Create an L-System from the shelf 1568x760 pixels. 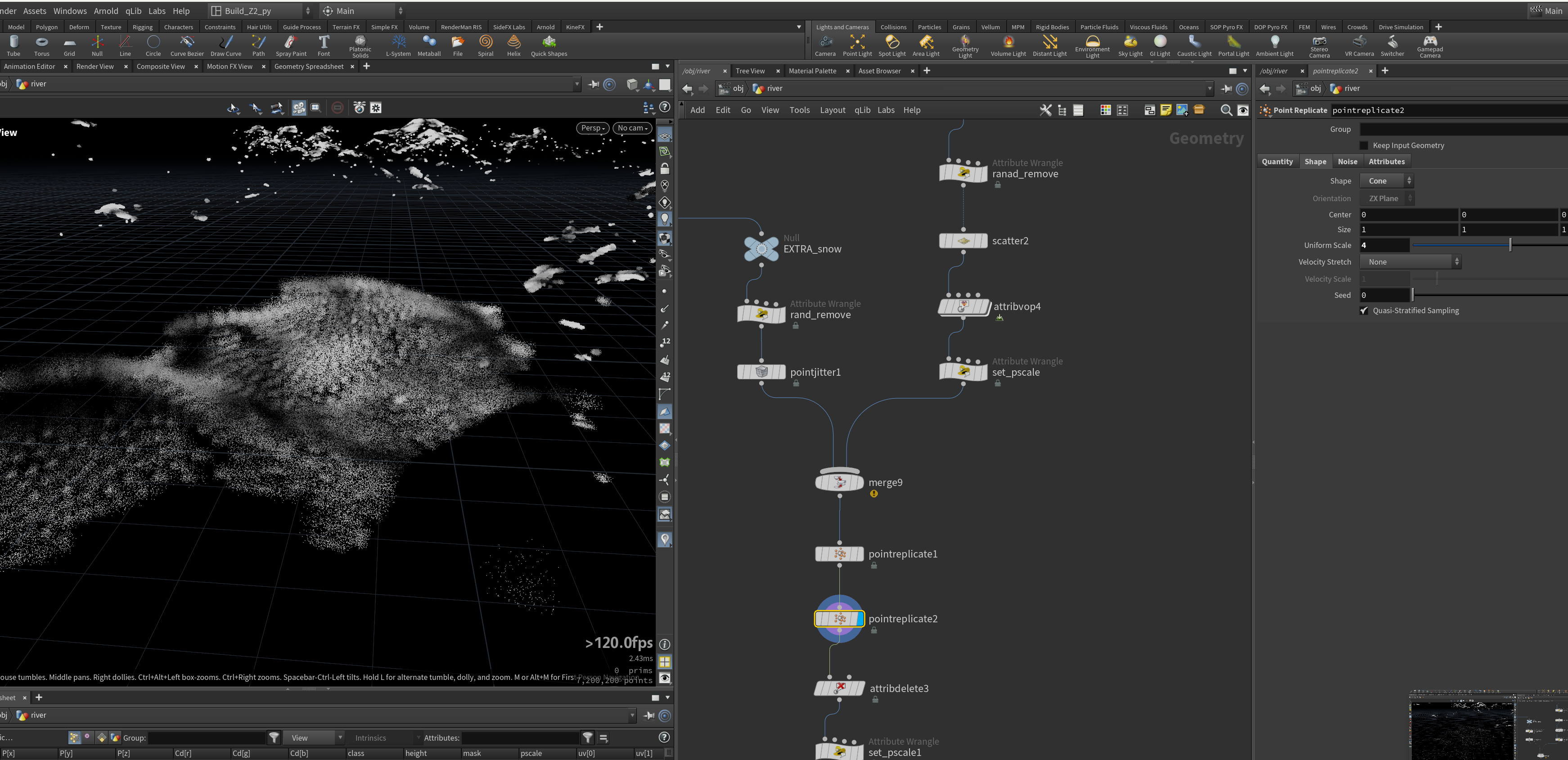398,45
